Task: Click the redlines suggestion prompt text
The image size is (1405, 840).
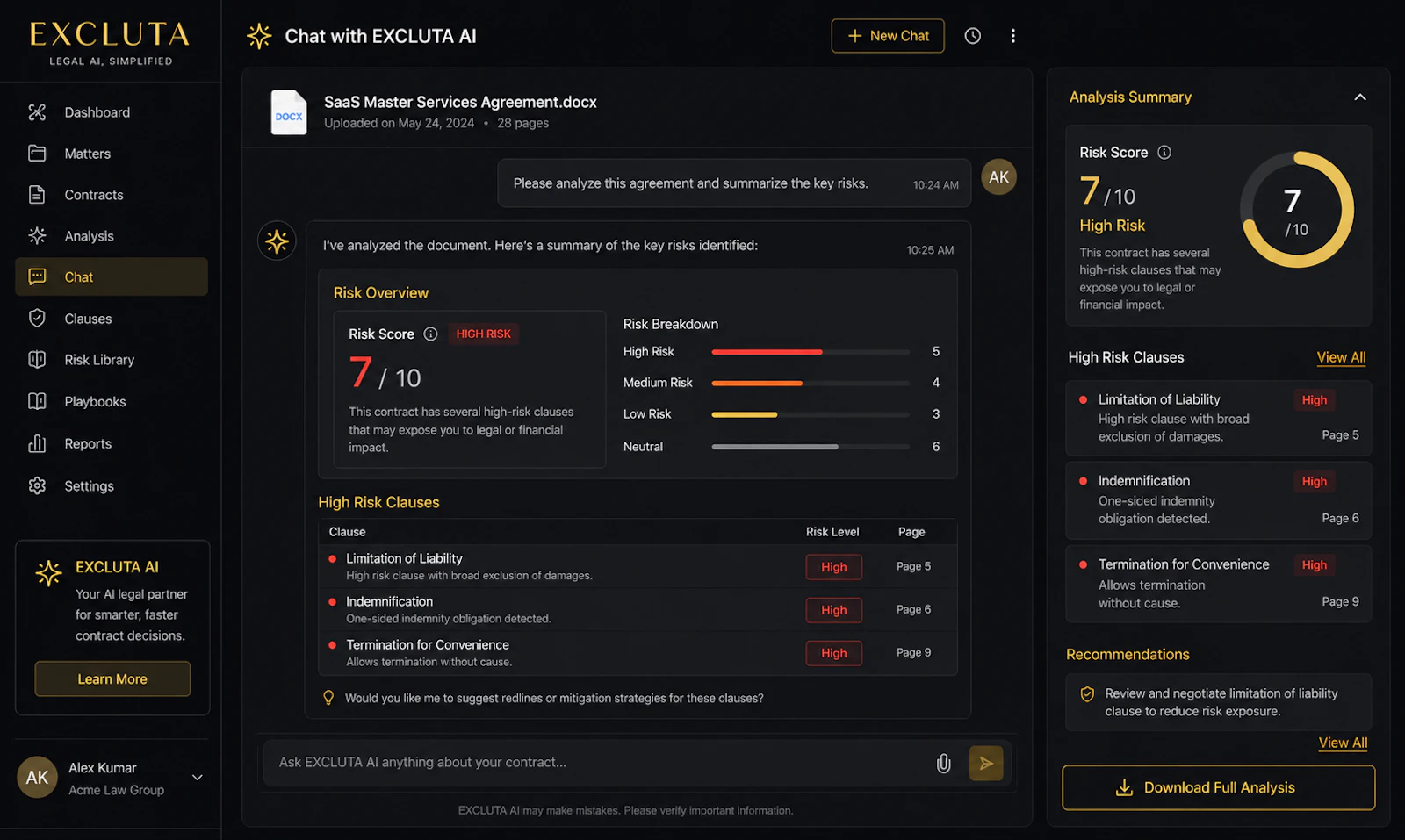Action: 554,698
